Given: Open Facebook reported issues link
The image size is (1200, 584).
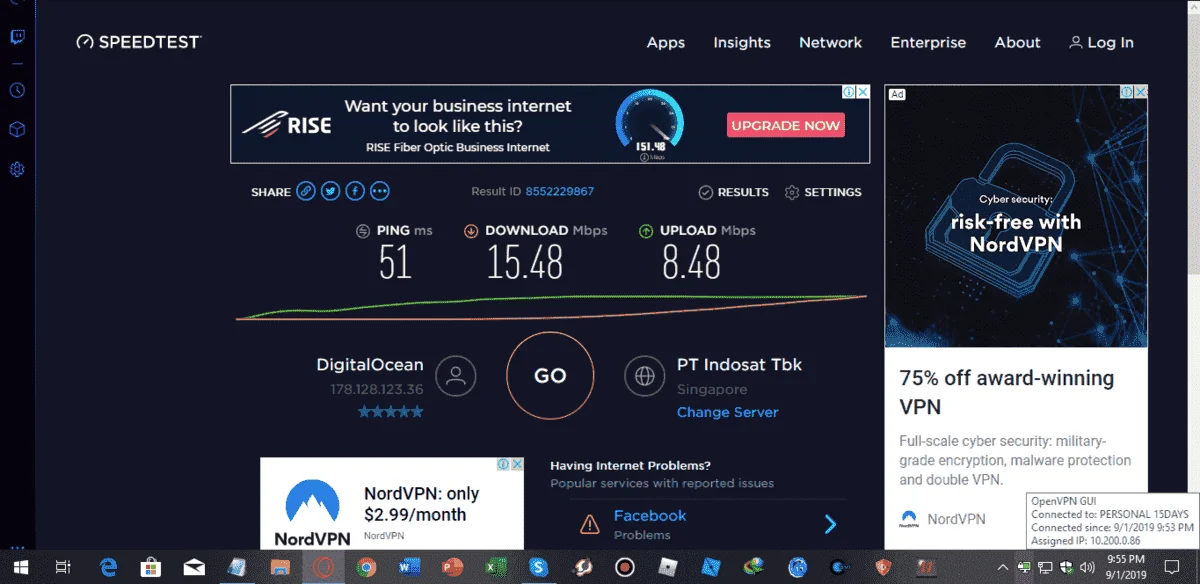Looking at the screenshot, I should click(x=650, y=515).
